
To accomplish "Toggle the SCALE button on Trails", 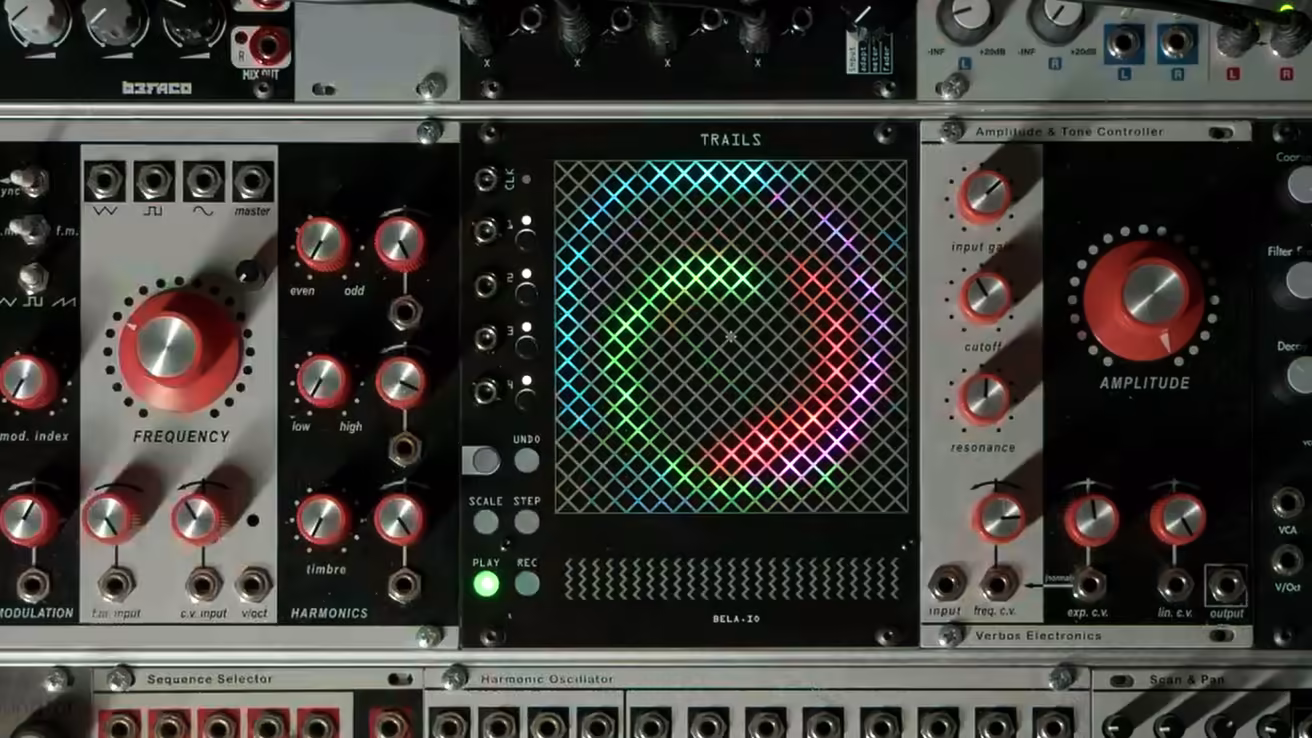I will coord(486,522).
